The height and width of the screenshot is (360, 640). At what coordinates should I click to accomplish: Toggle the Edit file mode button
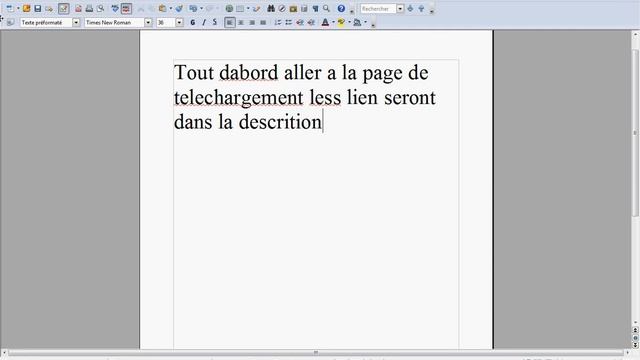(x=64, y=9)
